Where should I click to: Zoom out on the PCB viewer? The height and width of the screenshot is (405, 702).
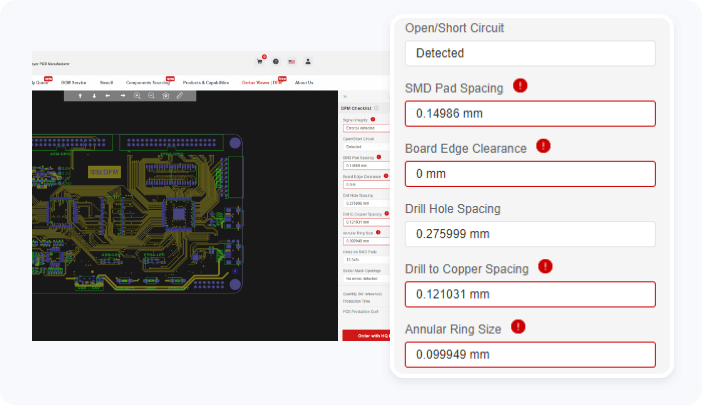coord(151,96)
